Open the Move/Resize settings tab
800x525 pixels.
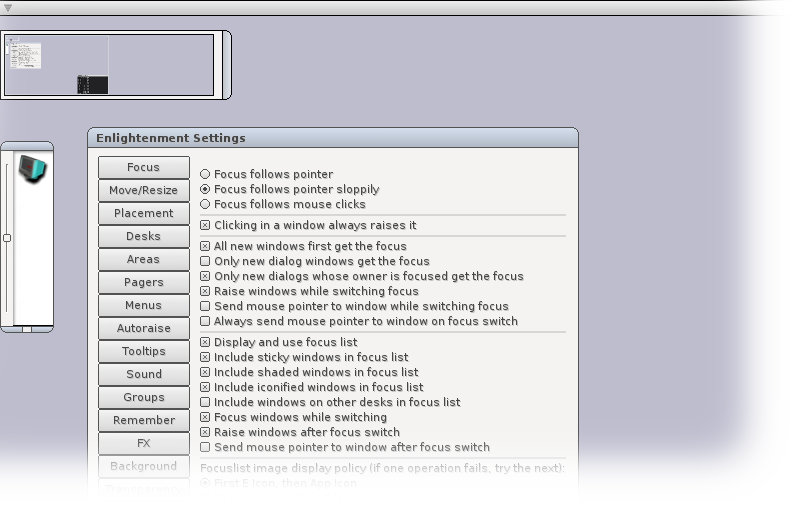point(143,190)
